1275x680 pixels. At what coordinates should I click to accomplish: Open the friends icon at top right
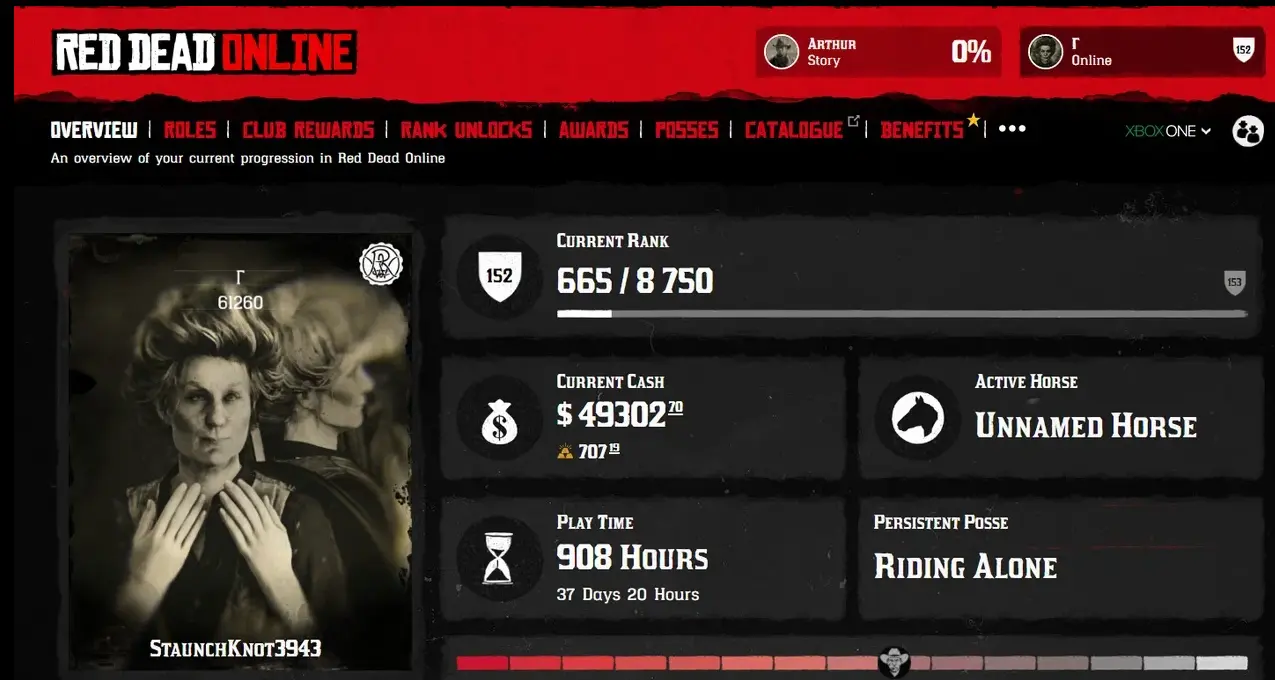tap(1248, 131)
